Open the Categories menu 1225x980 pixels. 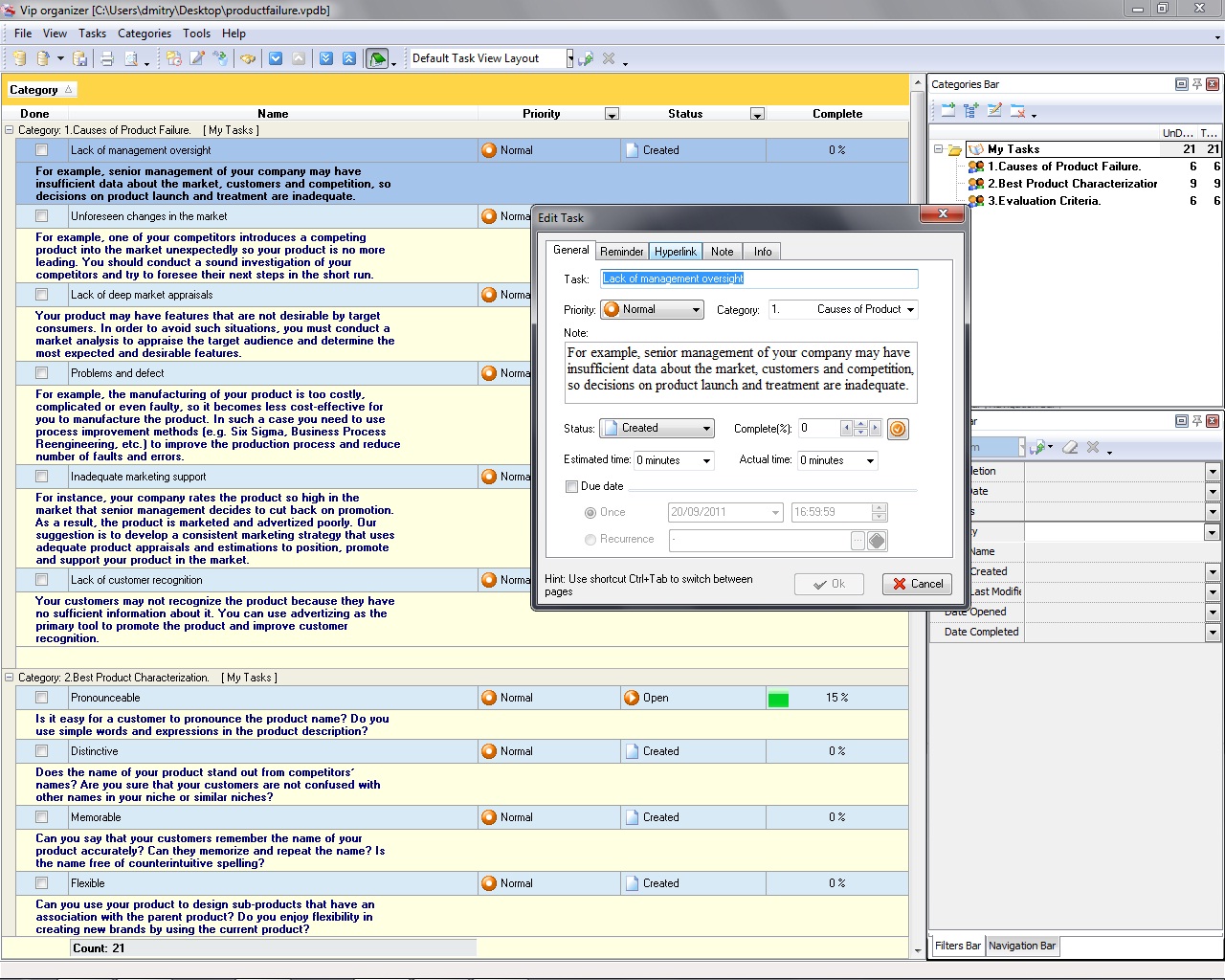click(x=145, y=33)
